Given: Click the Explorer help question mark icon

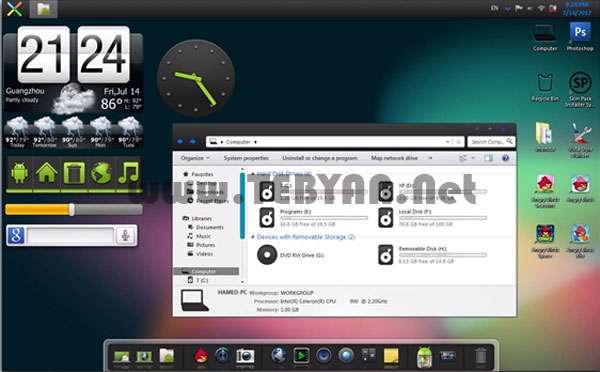Looking at the screenshot, I should pyautogui.click(x=505, y=158).
